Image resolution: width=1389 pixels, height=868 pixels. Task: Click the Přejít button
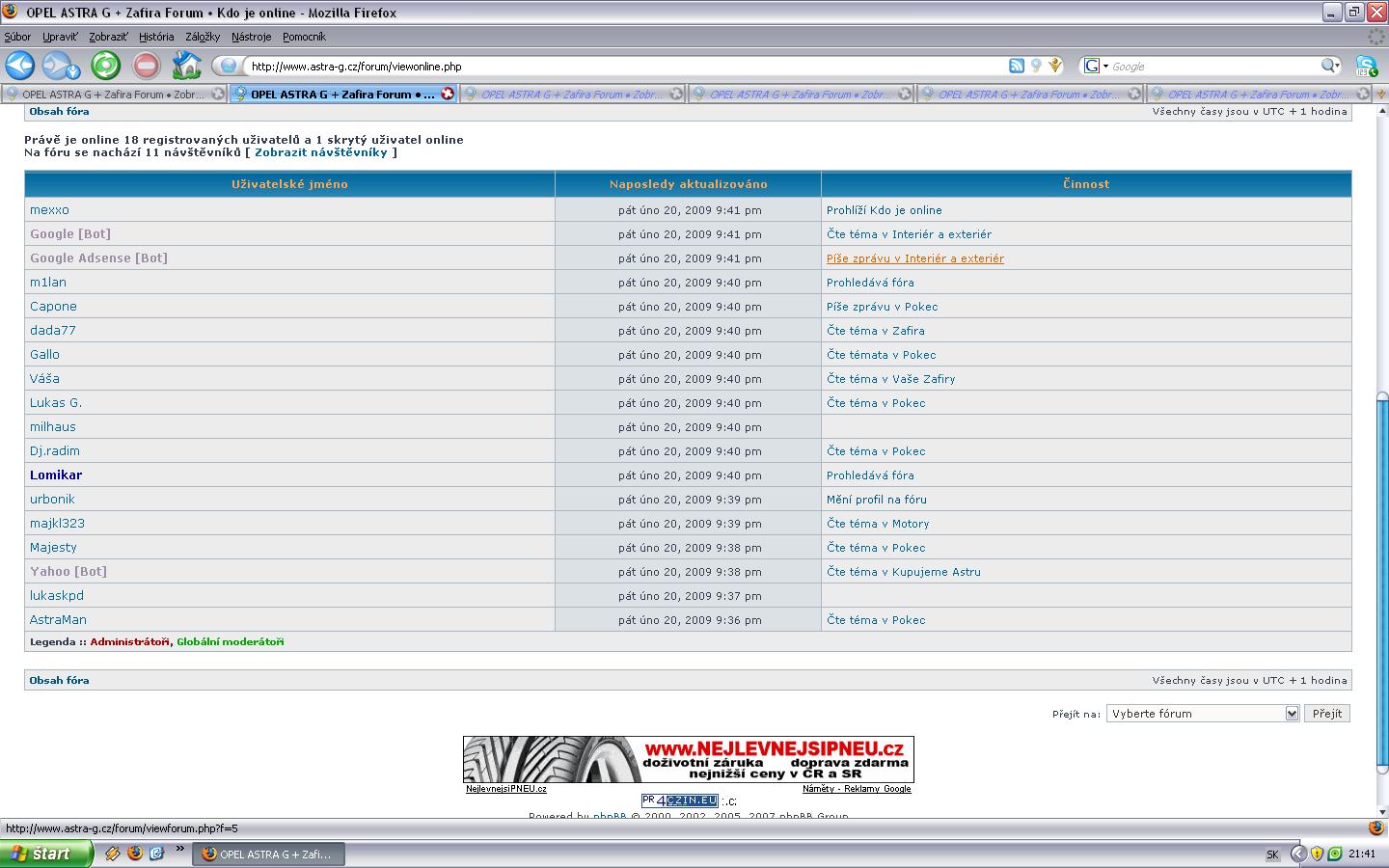1327,714
